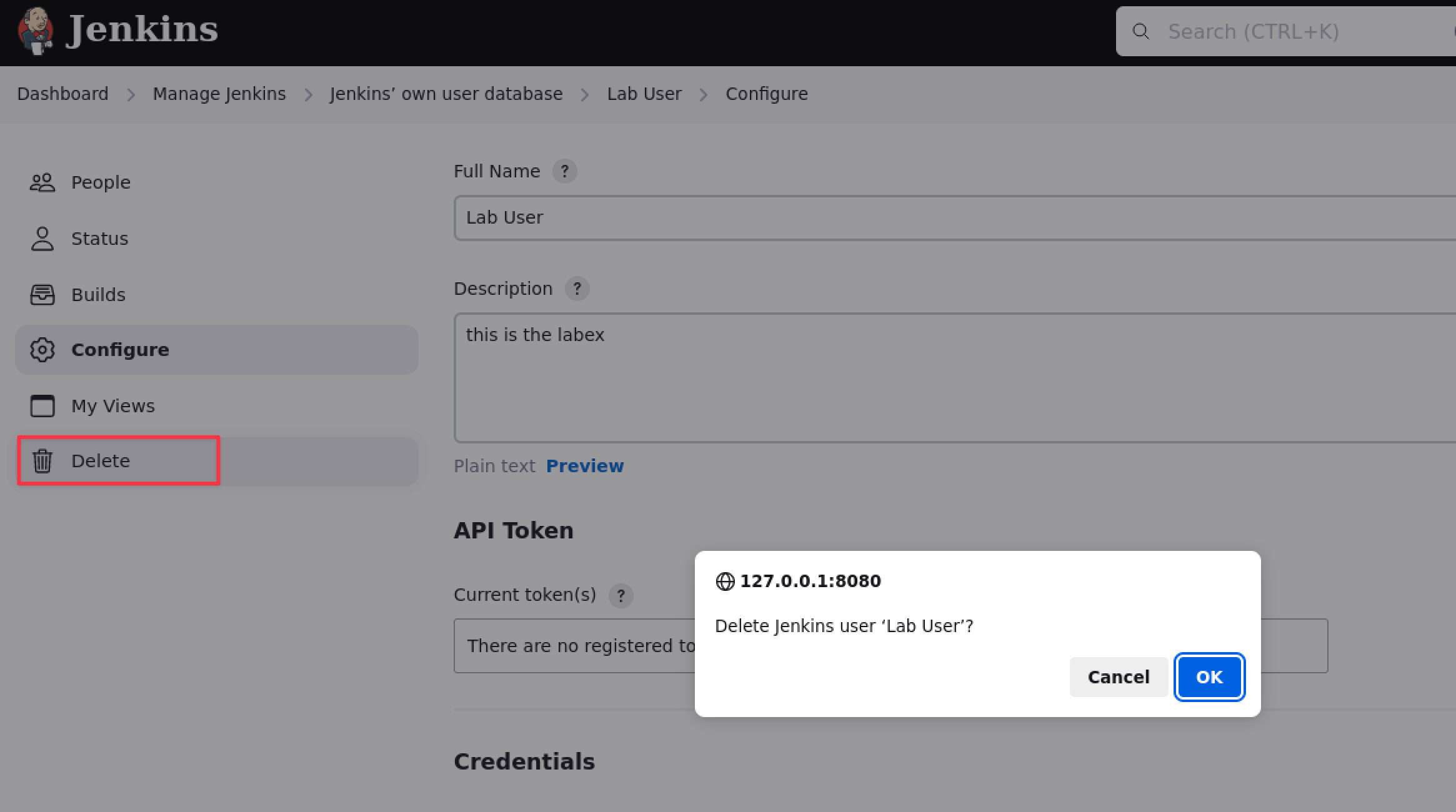Click the Builds icon in sidebar
This screenshot has height=812, width=1456.
coord(41,293)
